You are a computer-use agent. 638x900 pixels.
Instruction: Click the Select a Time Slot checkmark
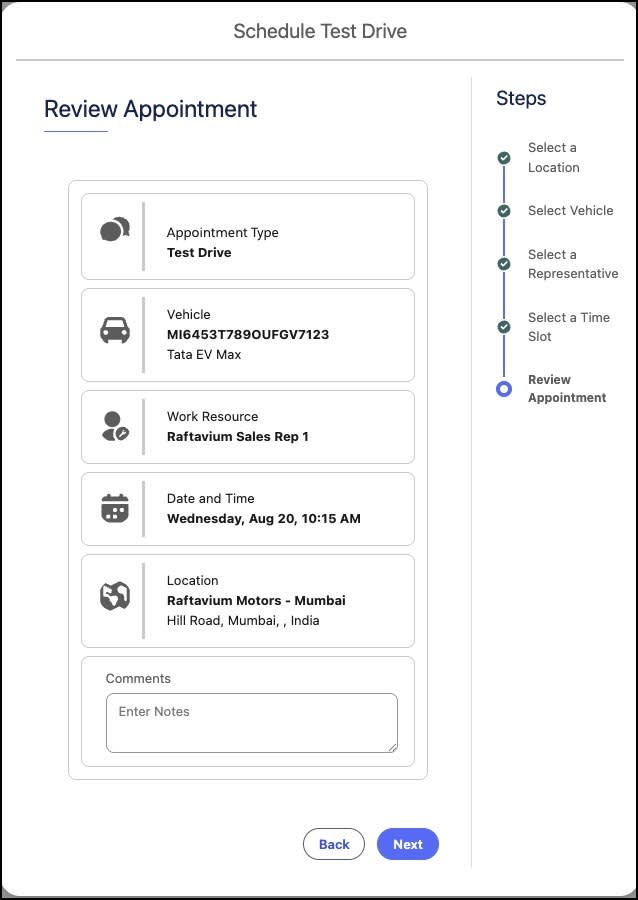tap(504, 327)
